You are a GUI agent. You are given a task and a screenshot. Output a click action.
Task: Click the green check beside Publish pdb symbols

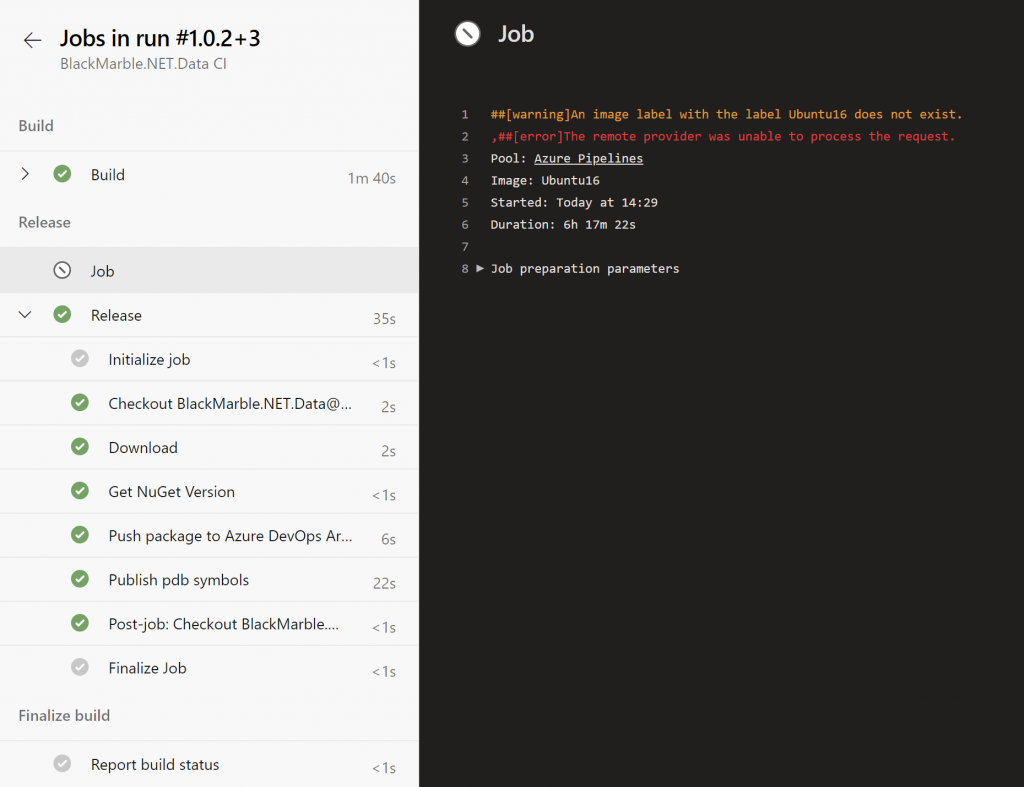tap(80, 579)
